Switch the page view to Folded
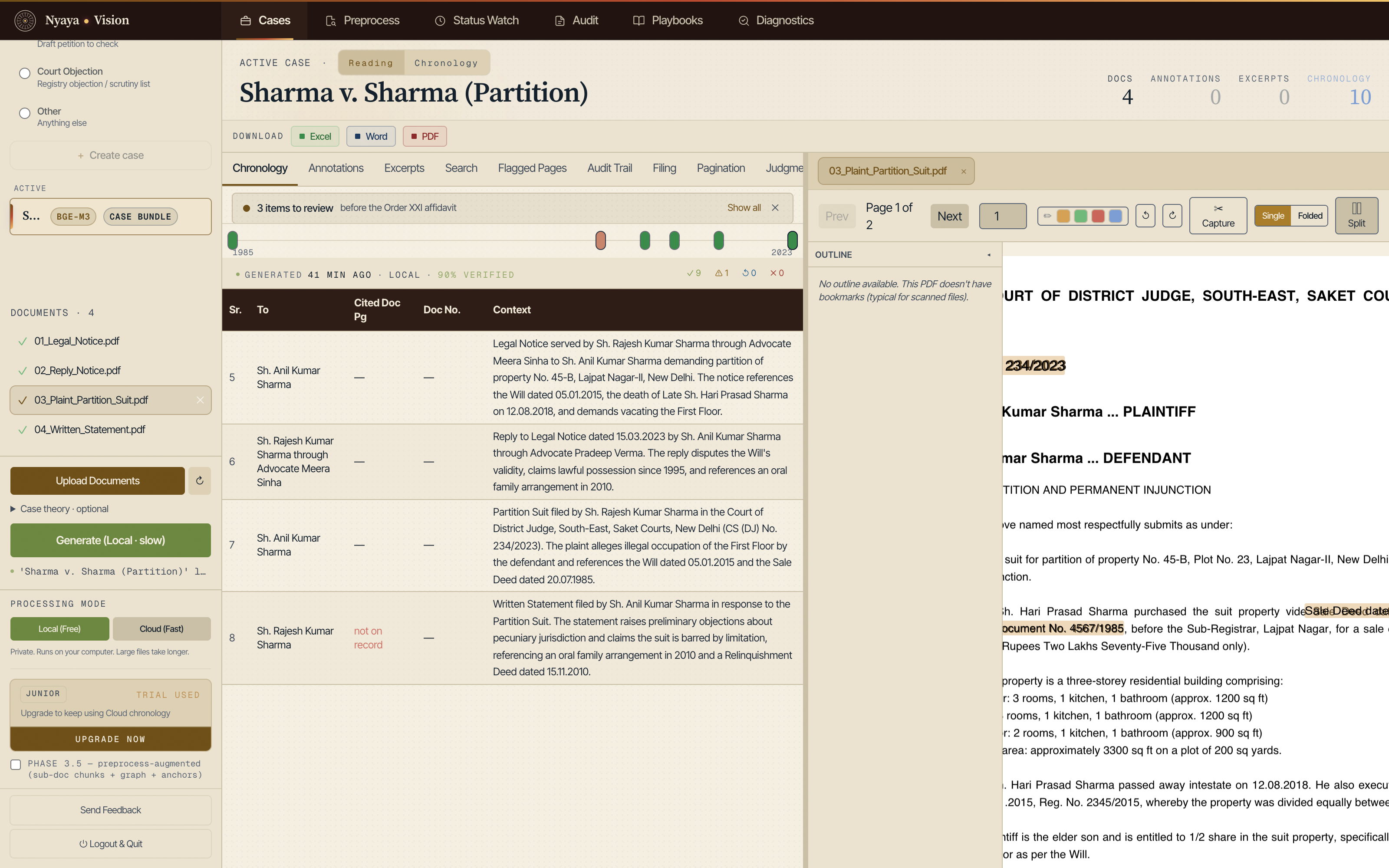Screen dimensions: 1389x868 (x=1310, y=216)
